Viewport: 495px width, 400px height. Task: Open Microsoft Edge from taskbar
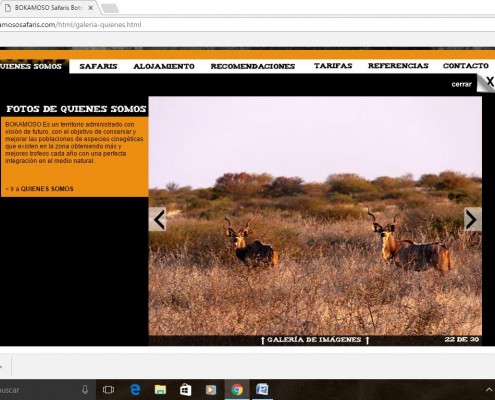pos(135,389)
